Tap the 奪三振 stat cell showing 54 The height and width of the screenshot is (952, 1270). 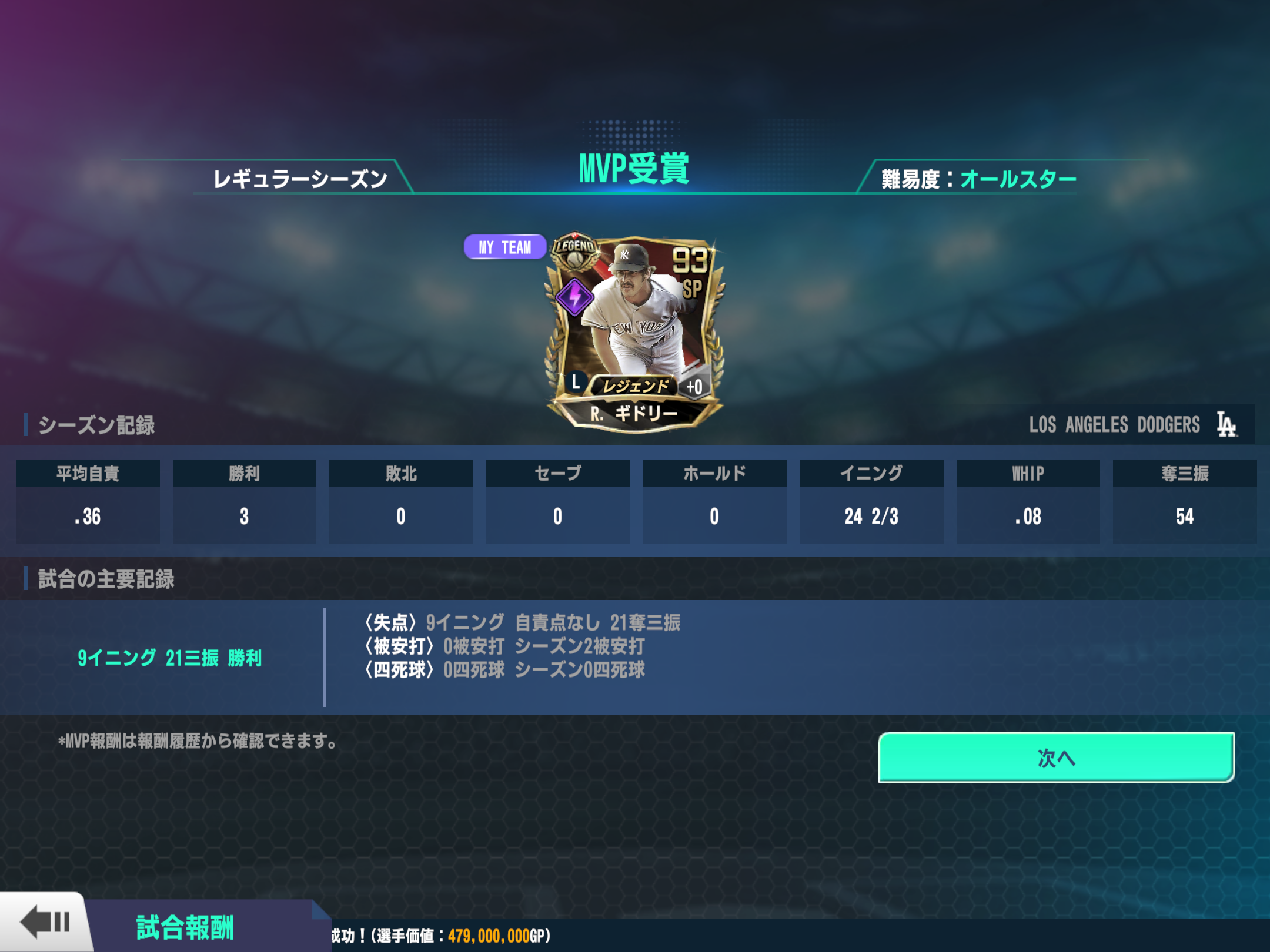tap(1185, 501)
